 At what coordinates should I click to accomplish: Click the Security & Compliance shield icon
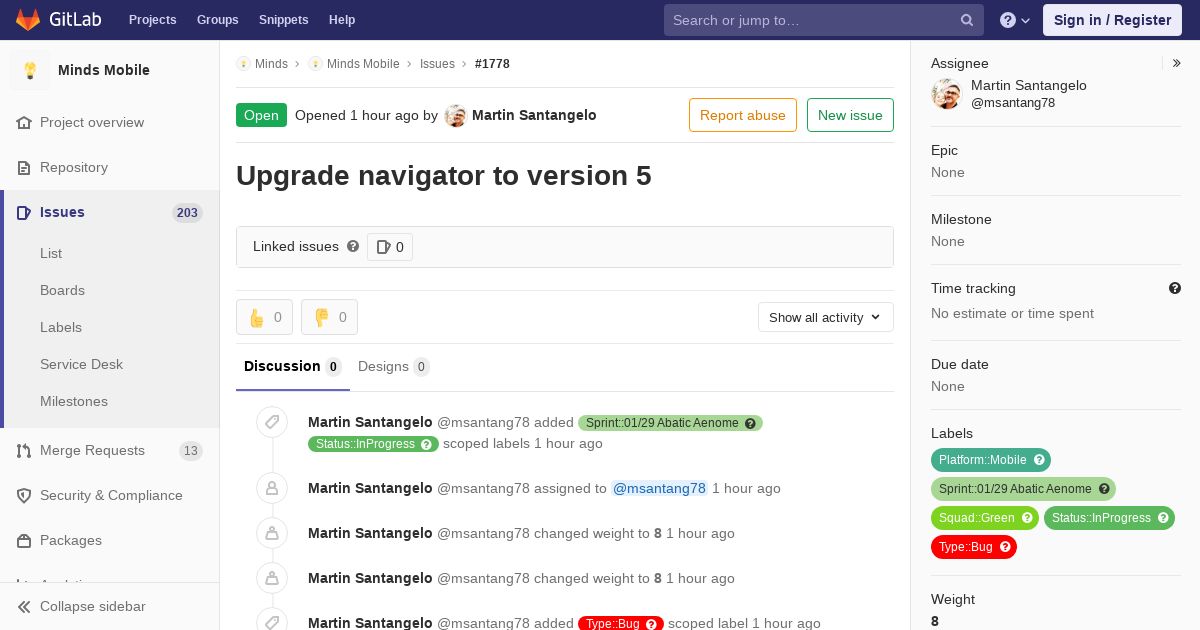coord(24,496)
